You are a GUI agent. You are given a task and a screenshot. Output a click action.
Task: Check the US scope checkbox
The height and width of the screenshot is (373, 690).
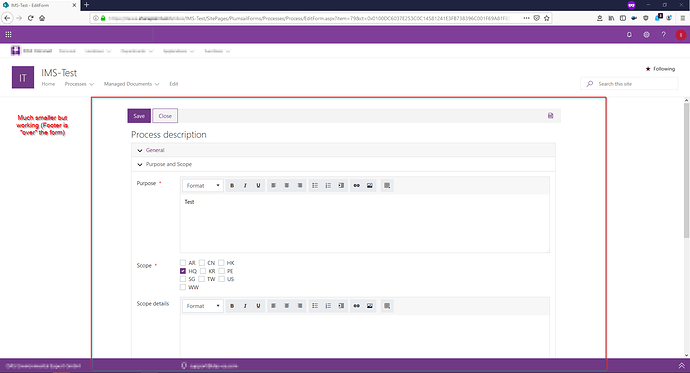pos(222,279)
